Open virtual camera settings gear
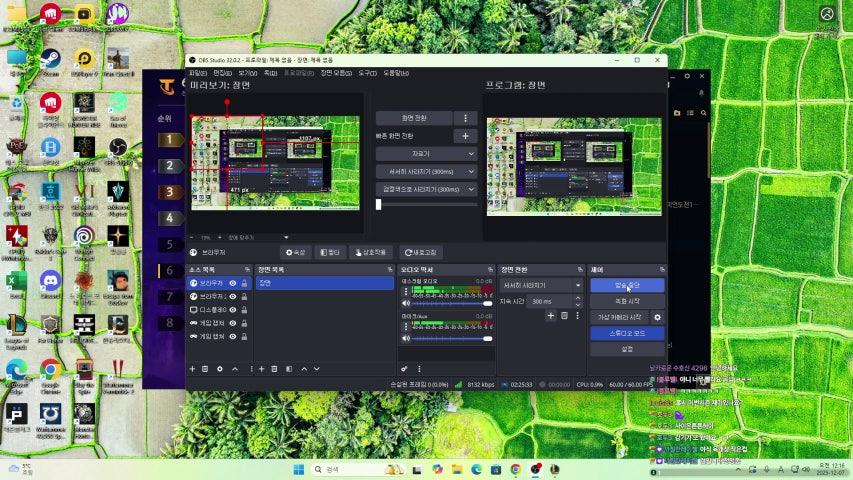 tap(657, 317)
